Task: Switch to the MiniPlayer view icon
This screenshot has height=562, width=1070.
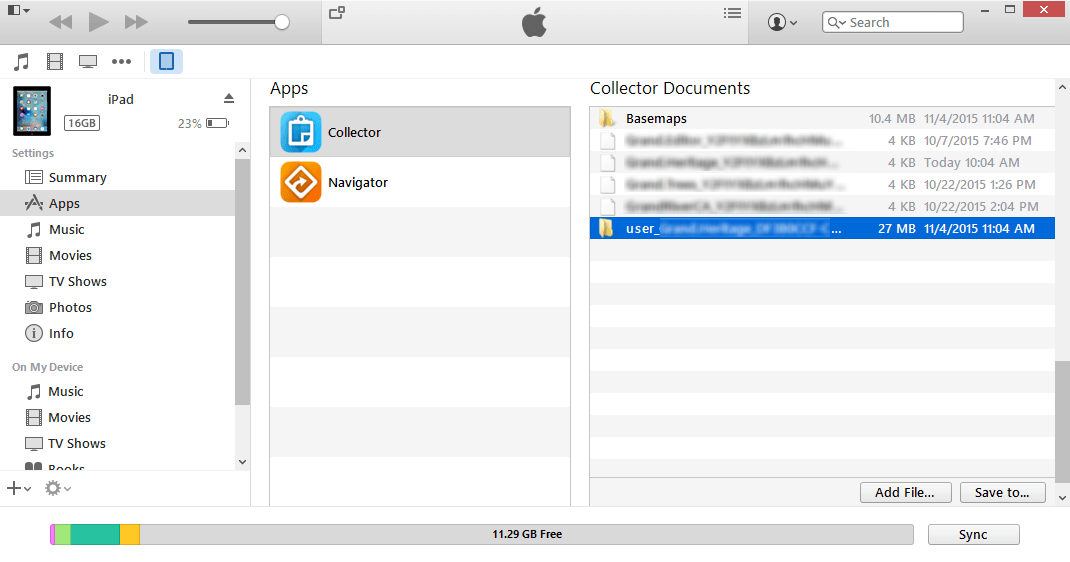Action: [x=337, y=12]
